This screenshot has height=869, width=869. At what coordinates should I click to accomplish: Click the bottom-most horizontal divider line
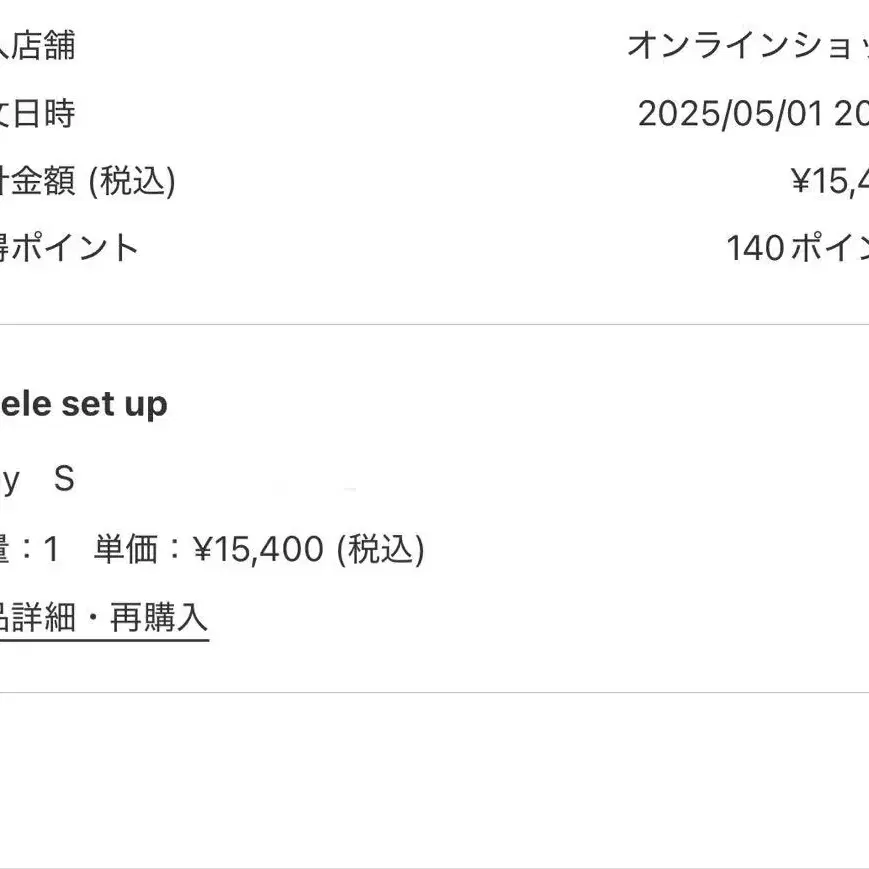click(434, 867)
